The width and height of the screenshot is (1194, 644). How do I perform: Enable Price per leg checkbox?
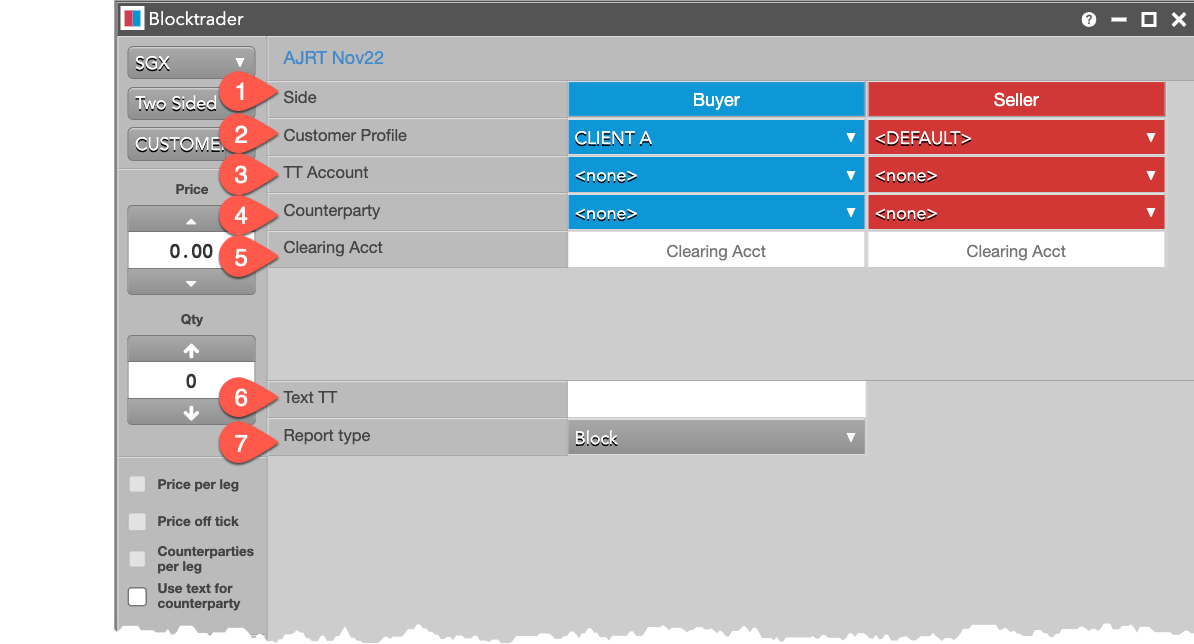[x=138, y=485]
